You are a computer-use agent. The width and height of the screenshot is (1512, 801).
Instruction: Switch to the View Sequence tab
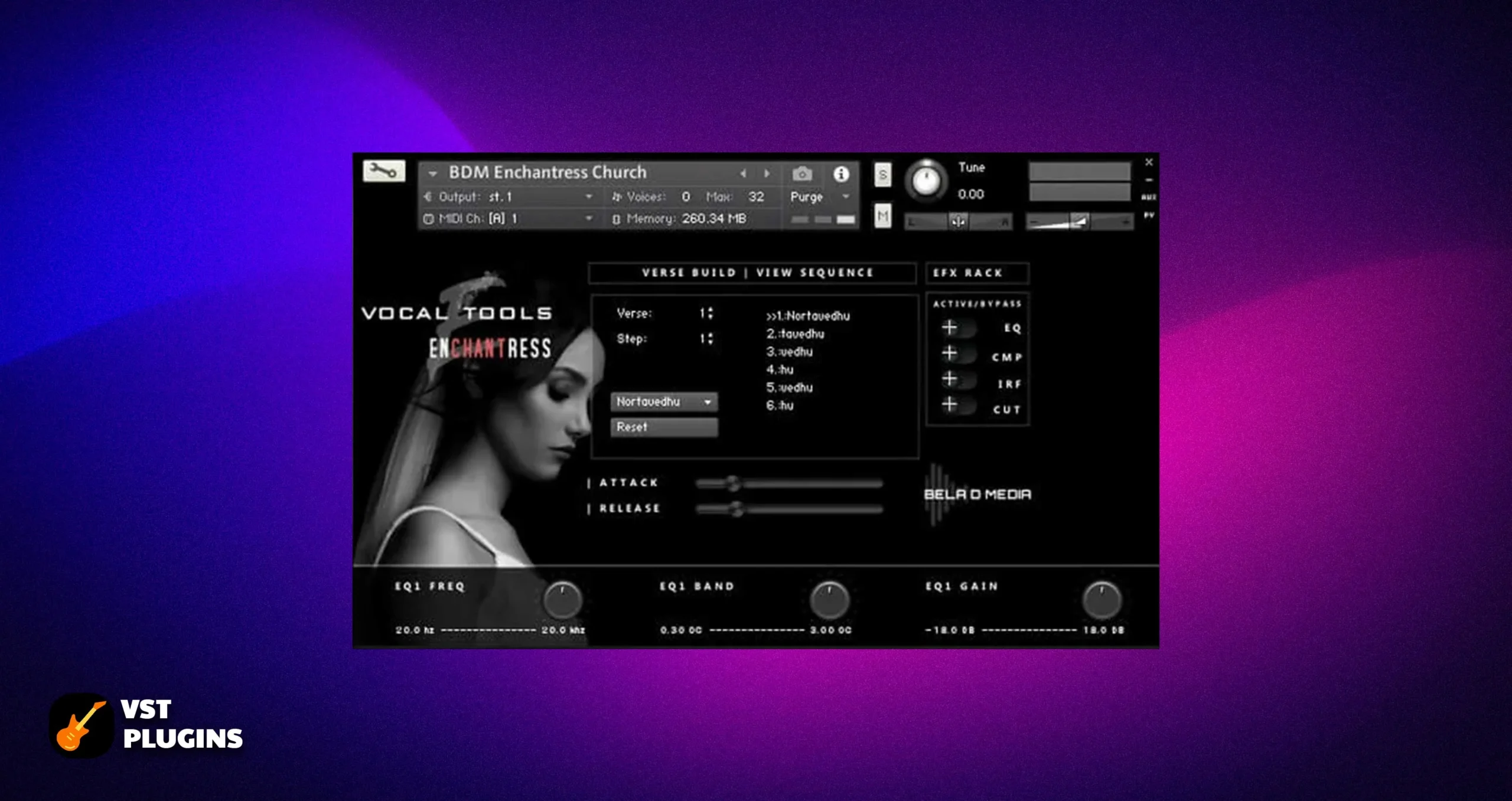click(814, 273)
